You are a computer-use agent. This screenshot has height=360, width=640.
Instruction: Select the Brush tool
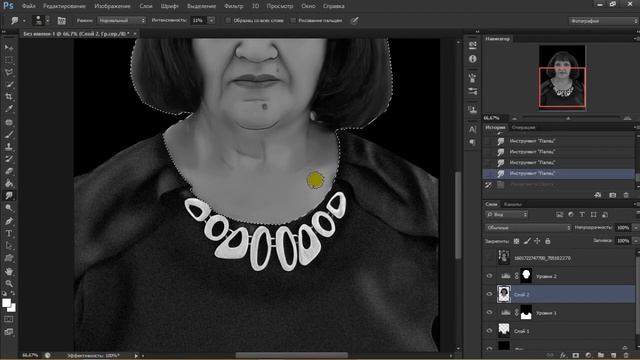click(9, 134)
